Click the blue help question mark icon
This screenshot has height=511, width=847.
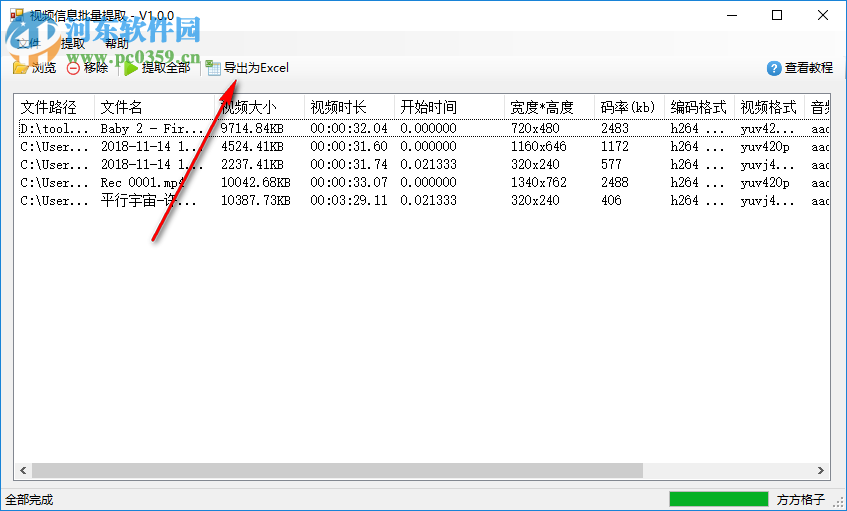774,68
